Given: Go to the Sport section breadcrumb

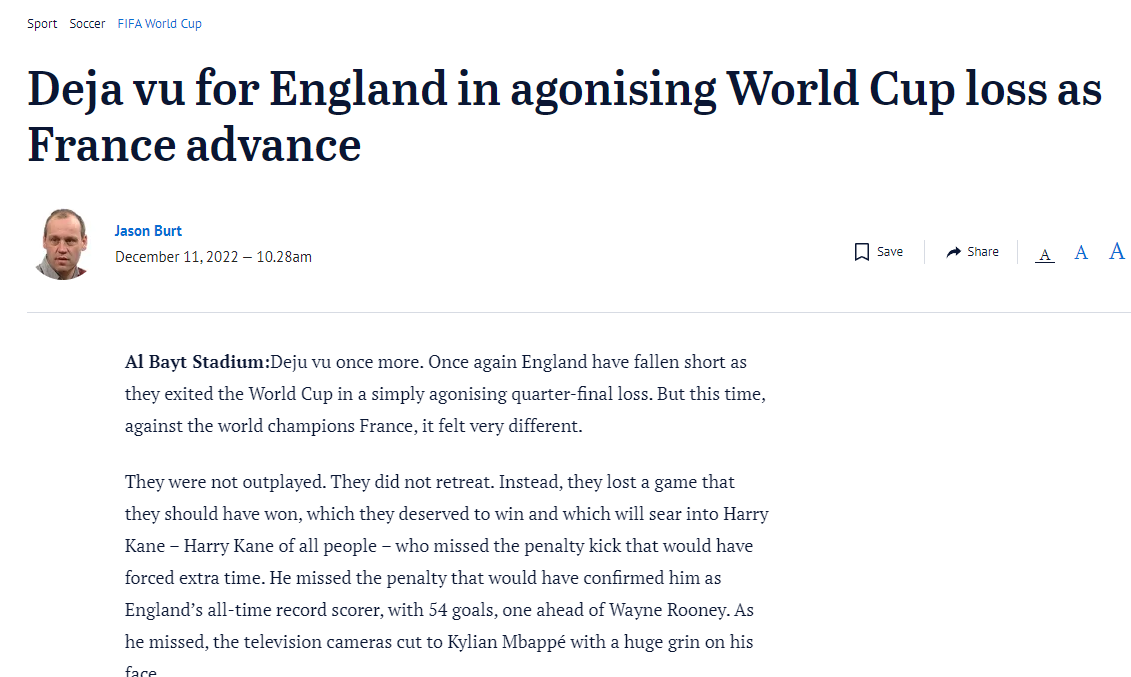Looking at the screenshot, I should coord(42,24).
